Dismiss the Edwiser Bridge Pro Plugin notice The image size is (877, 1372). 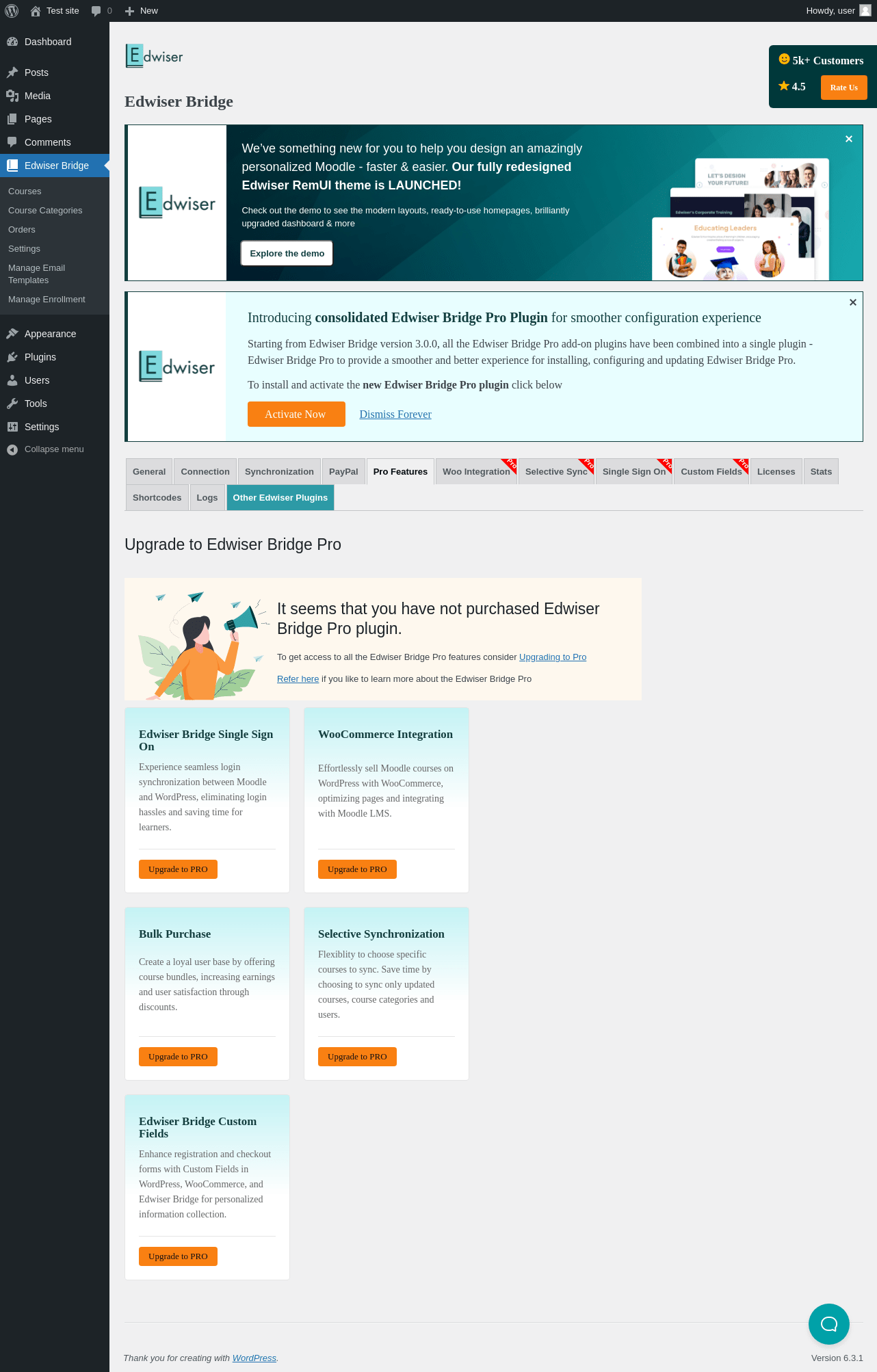853,302
